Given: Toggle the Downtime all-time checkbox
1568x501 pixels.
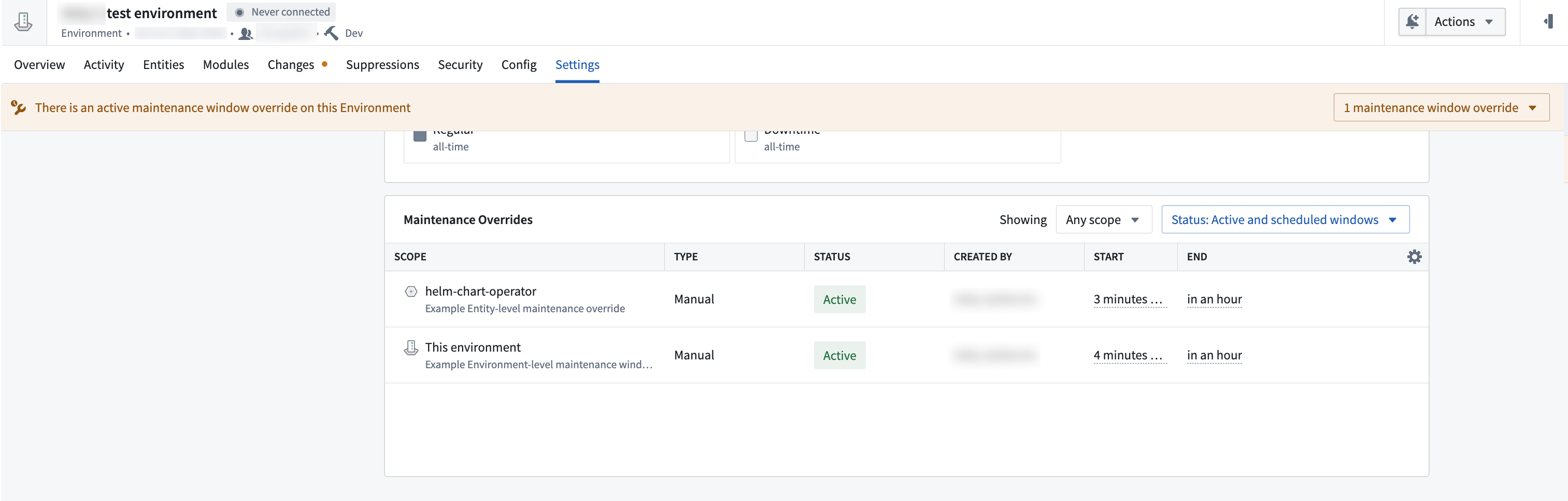Looking at the screenshot, I should [751, 135].
